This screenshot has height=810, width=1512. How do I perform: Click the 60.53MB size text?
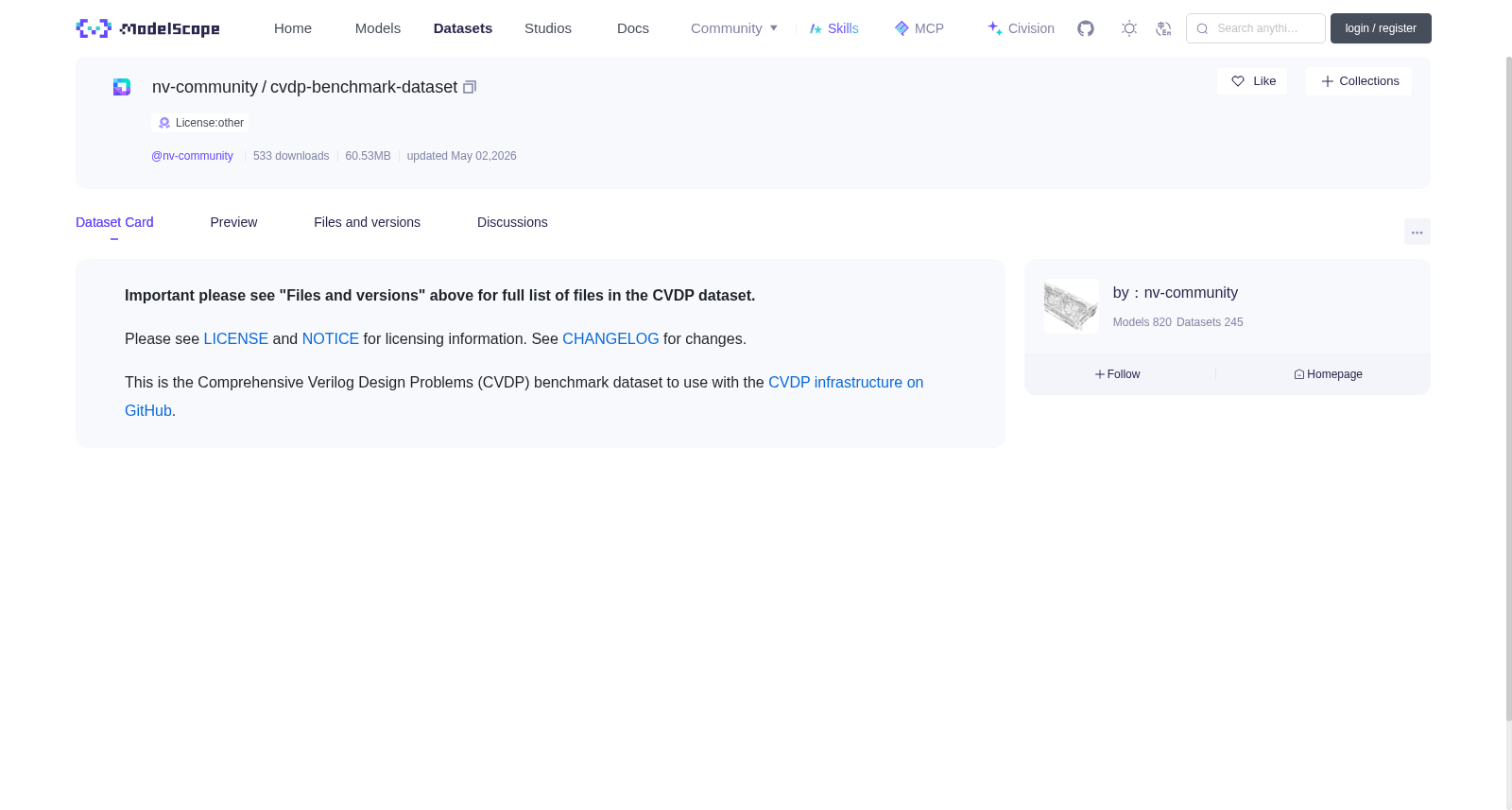368,156
